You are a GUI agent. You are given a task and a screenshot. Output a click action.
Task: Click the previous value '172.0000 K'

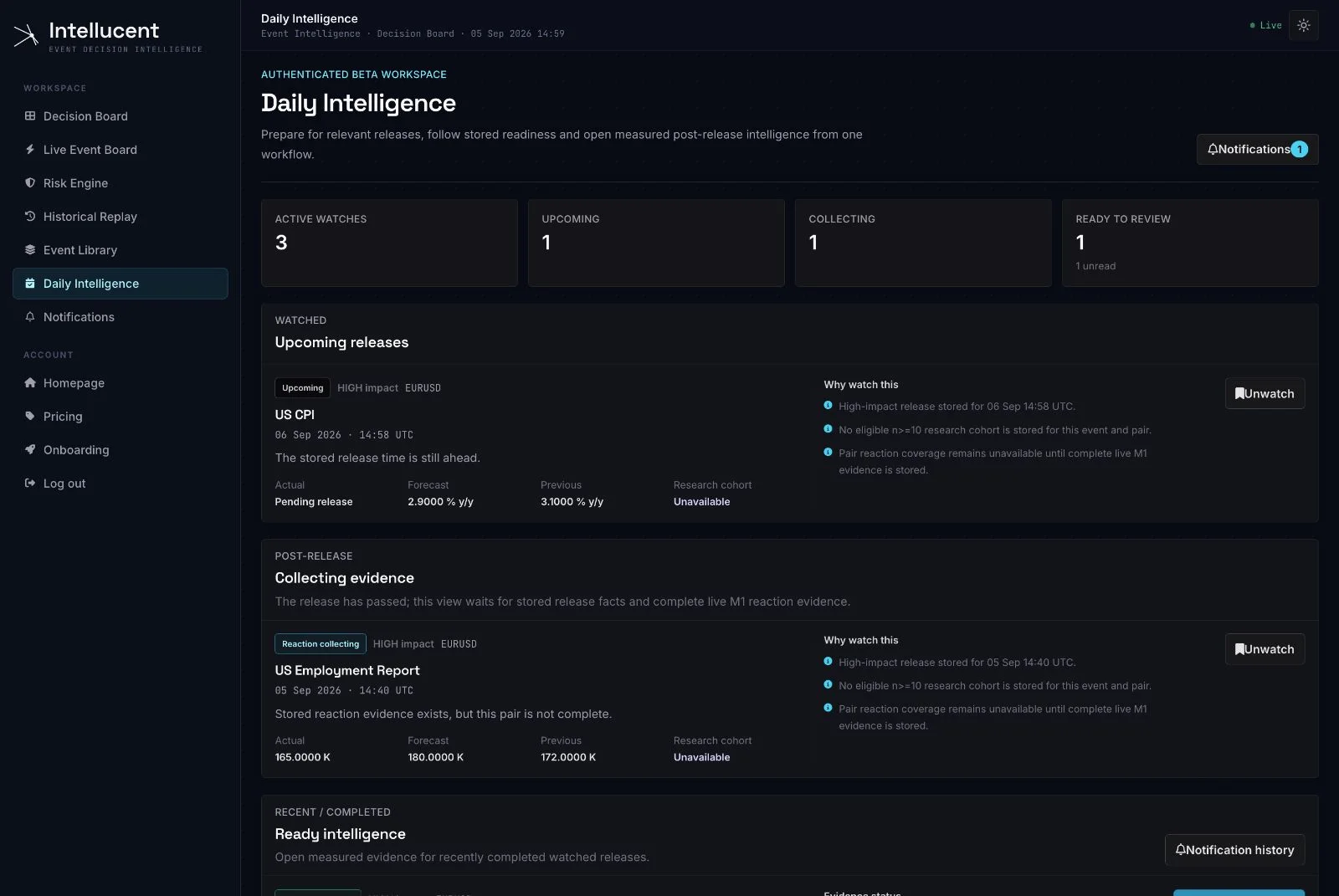[x=568, y=757]
